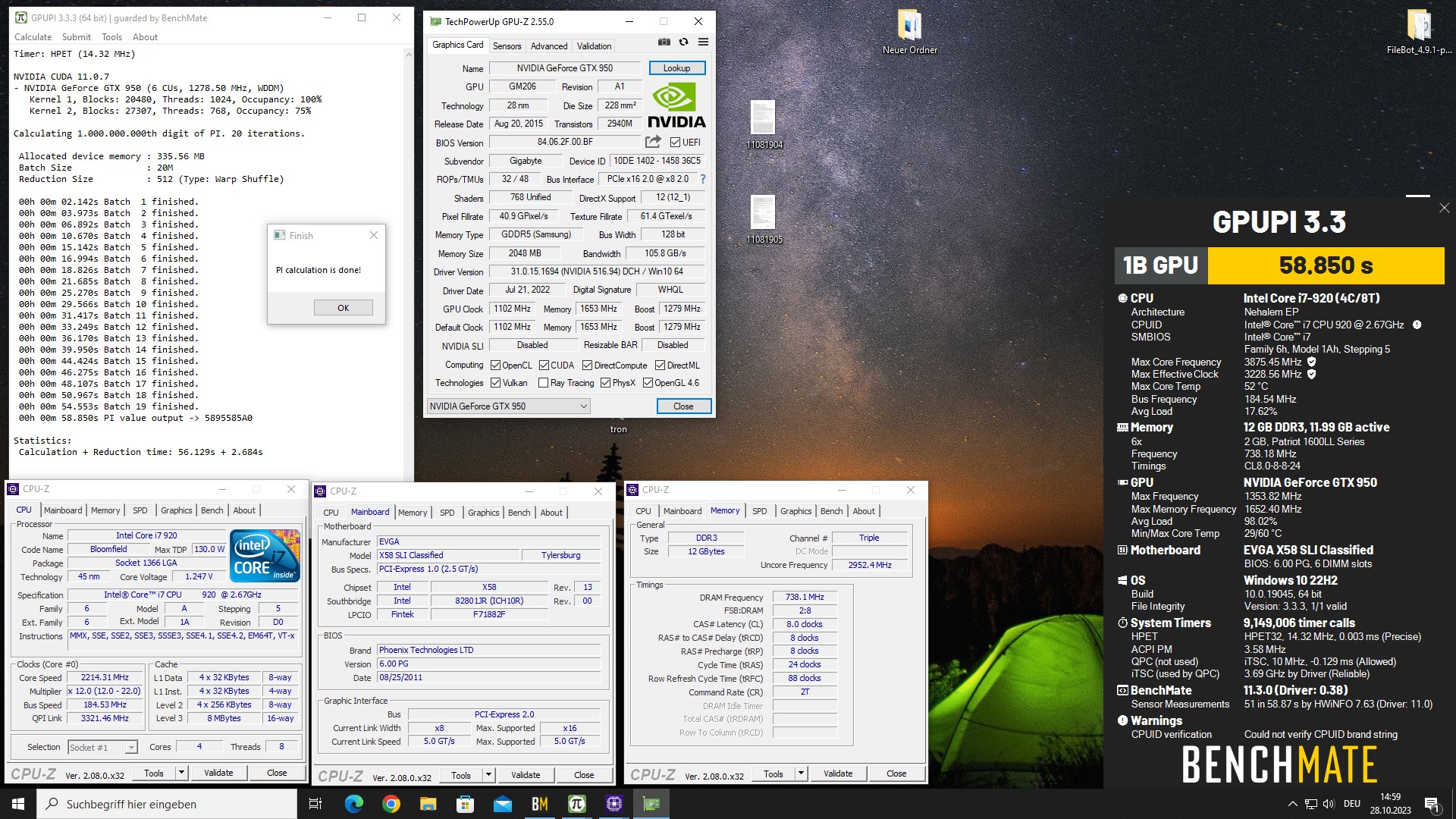
Task: Select the 11081905 desktop file
Action: pos(764,220)
